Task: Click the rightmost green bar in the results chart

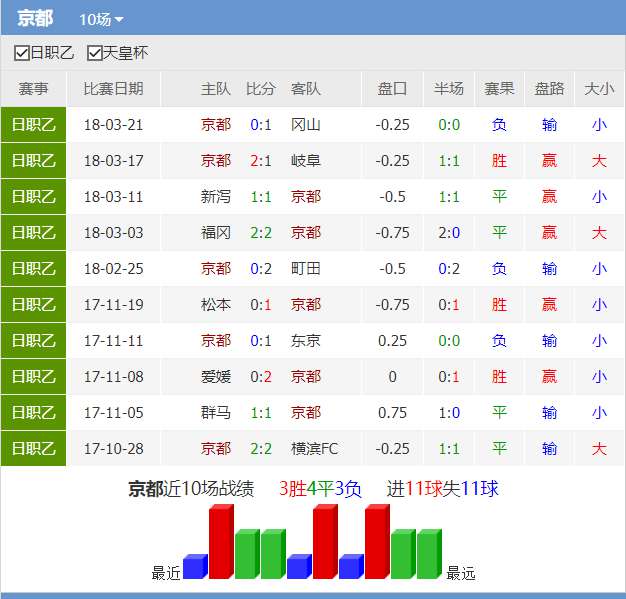Action: pos(428,554)
